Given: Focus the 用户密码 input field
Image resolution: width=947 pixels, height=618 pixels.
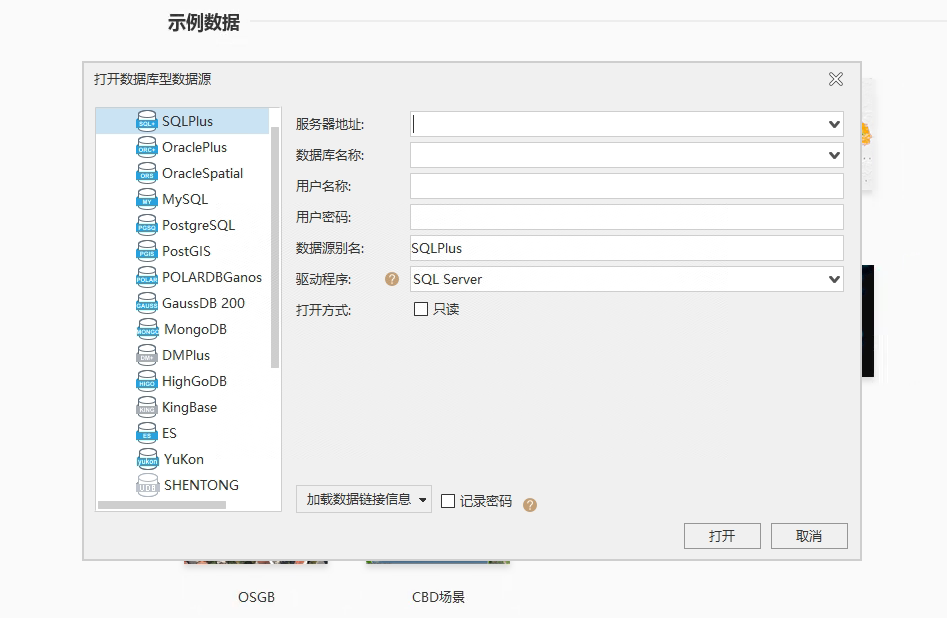Looking at the screenshot, I should (x=627, y=217).
